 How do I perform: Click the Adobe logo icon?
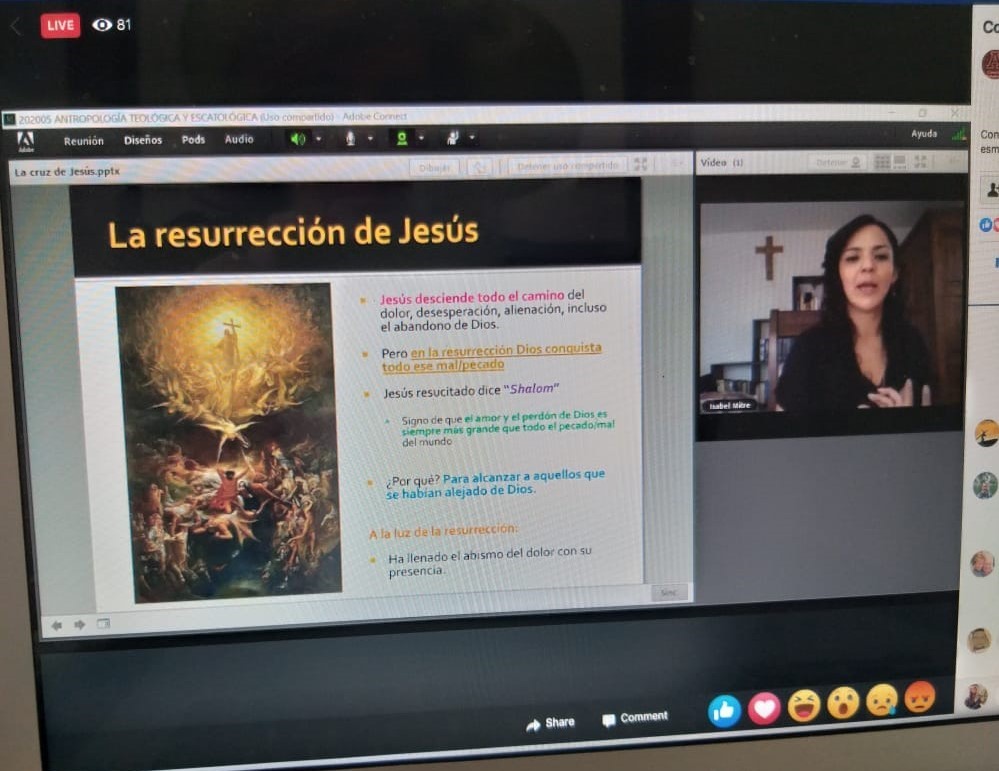25,141
